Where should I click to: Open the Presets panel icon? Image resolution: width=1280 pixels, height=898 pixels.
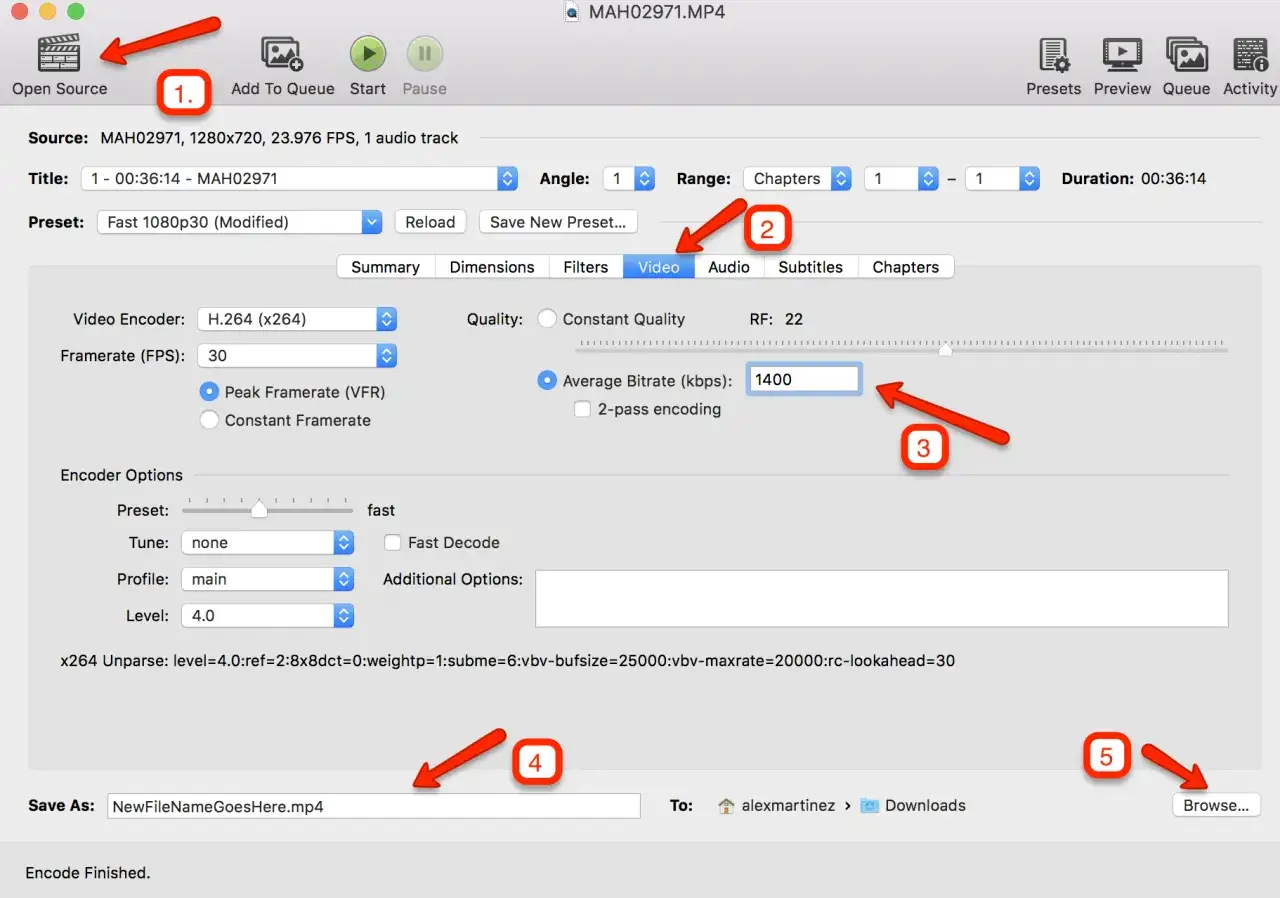[1054, 54]
